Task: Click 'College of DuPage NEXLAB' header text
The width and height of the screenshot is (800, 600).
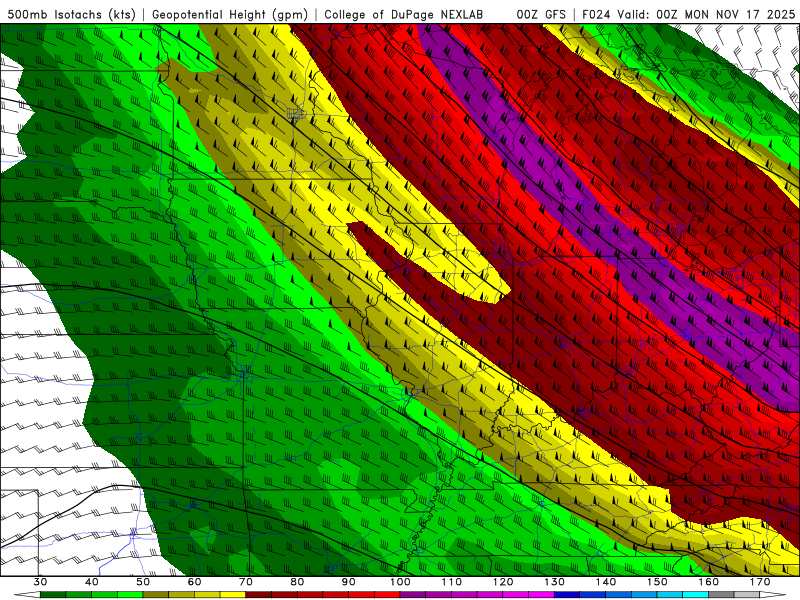Action: coord(404,14)
